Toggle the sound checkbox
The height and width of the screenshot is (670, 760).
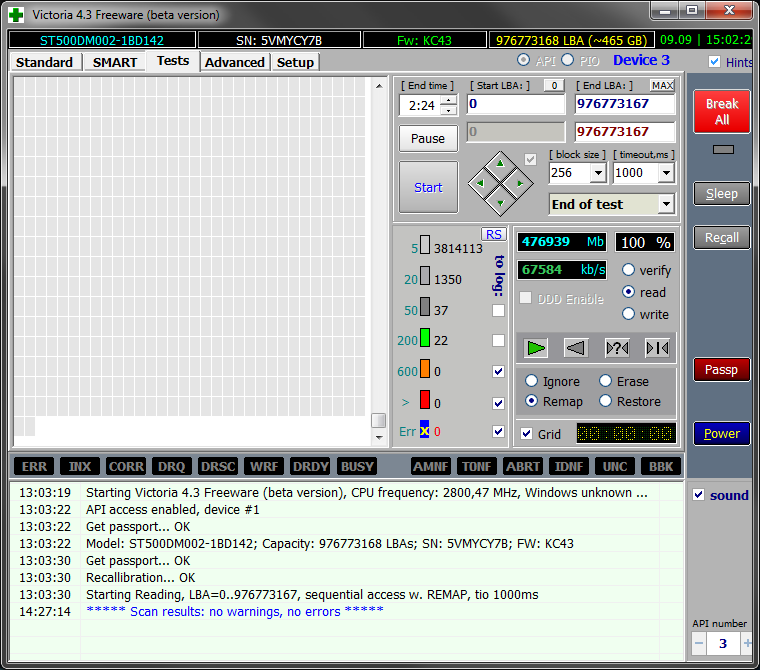(x=698, y=495)
